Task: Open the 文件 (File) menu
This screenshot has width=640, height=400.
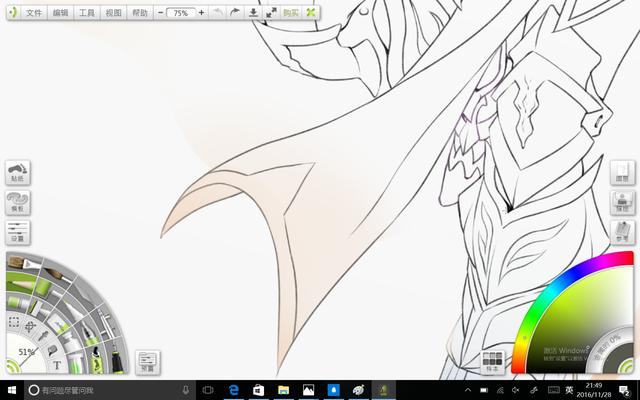Action: [35, 13]
